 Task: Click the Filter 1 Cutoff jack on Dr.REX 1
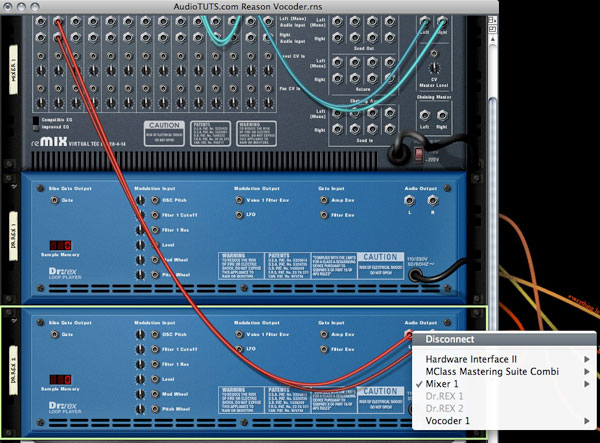point(155,215)
